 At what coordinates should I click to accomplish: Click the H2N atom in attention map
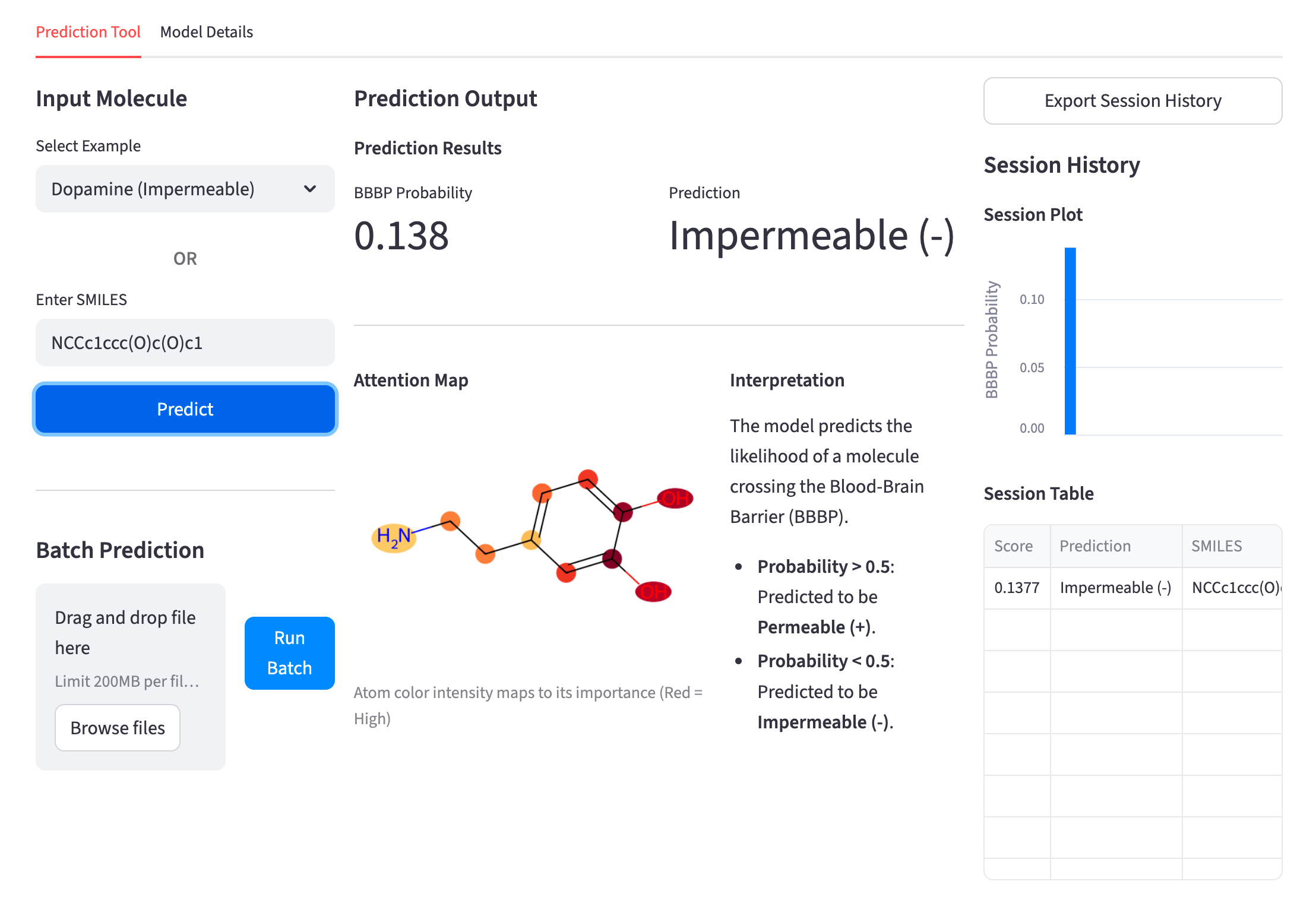click(x=393, y=537)
